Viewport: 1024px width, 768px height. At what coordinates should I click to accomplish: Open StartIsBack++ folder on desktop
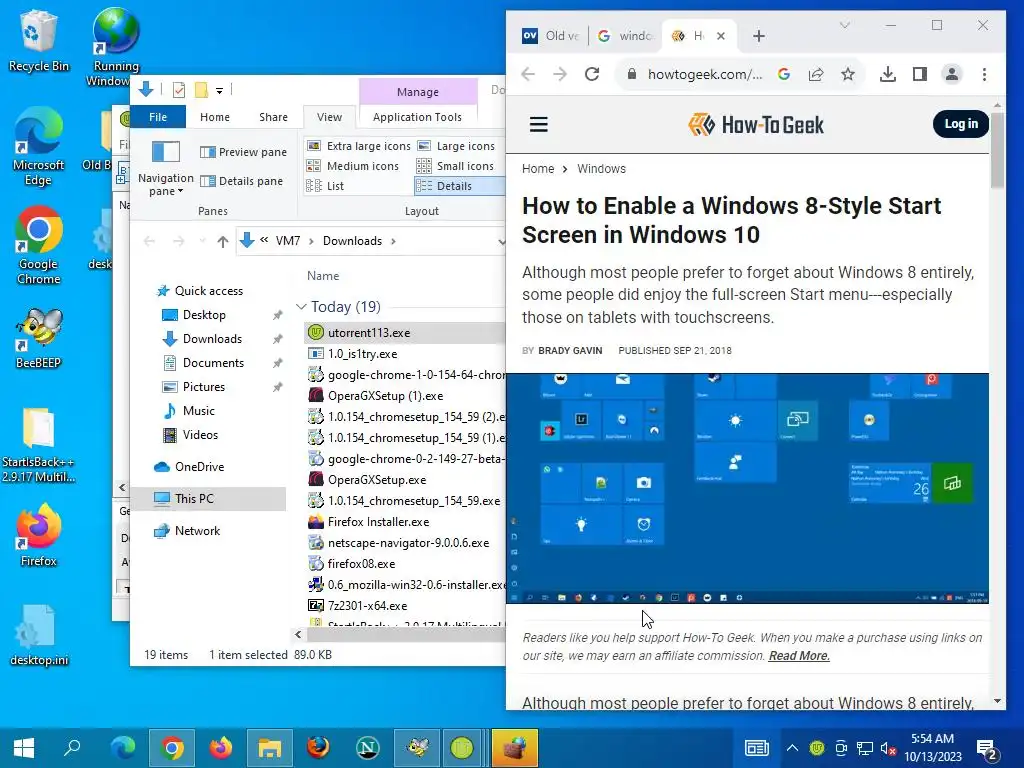coord(38,445)
